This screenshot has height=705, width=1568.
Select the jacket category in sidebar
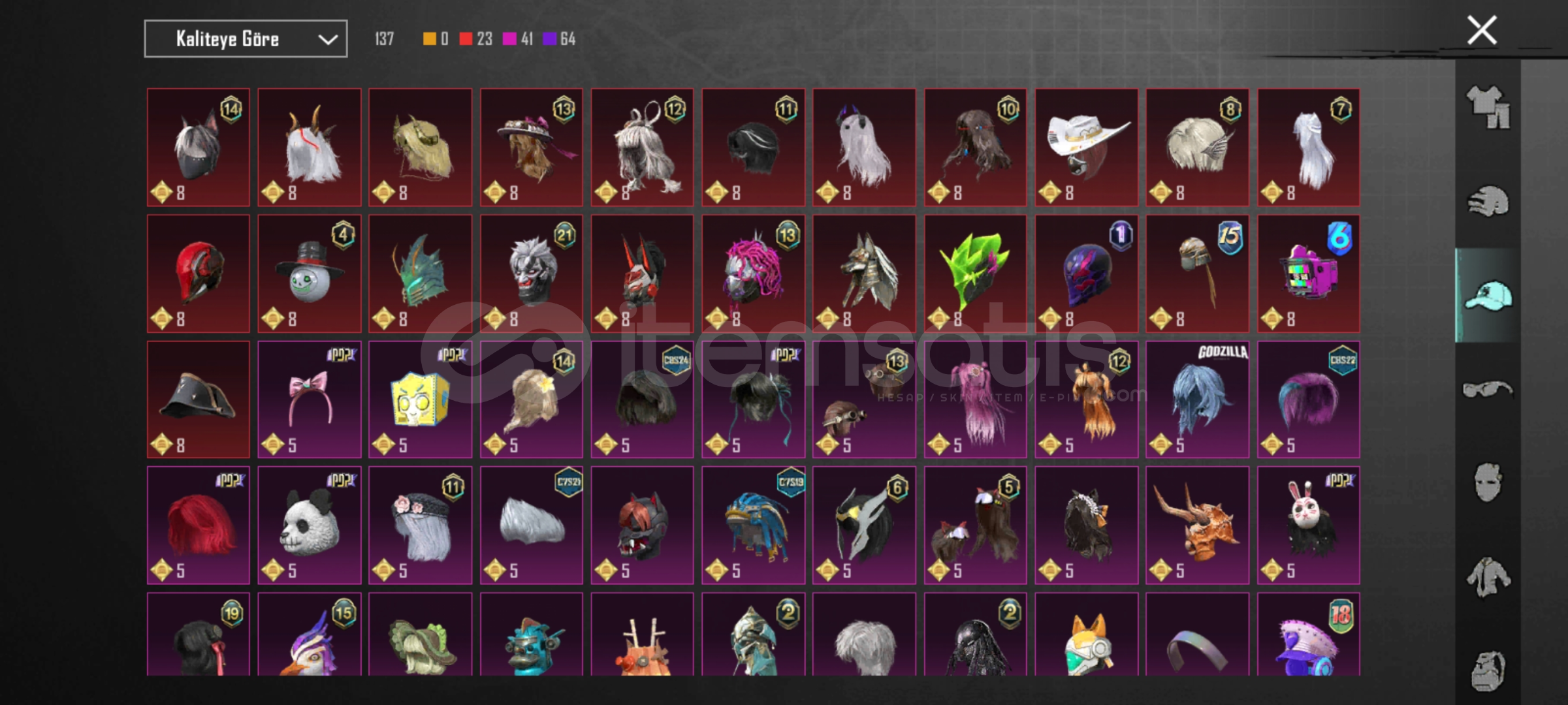tap(1488, 577)
